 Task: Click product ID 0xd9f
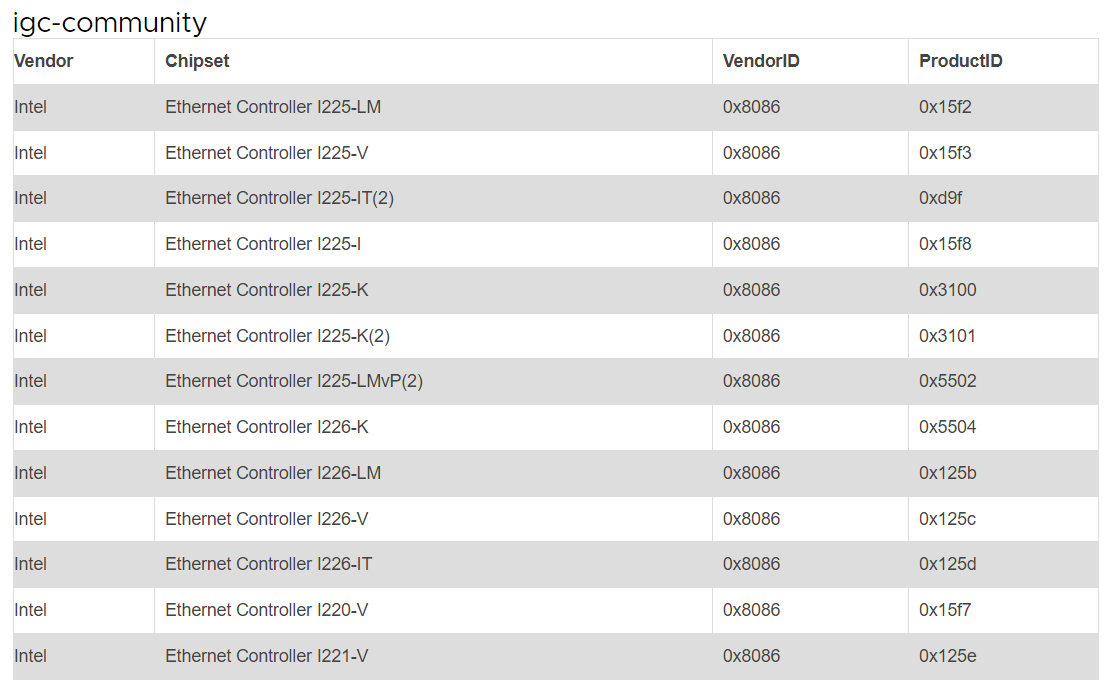(x=941, y=198)
